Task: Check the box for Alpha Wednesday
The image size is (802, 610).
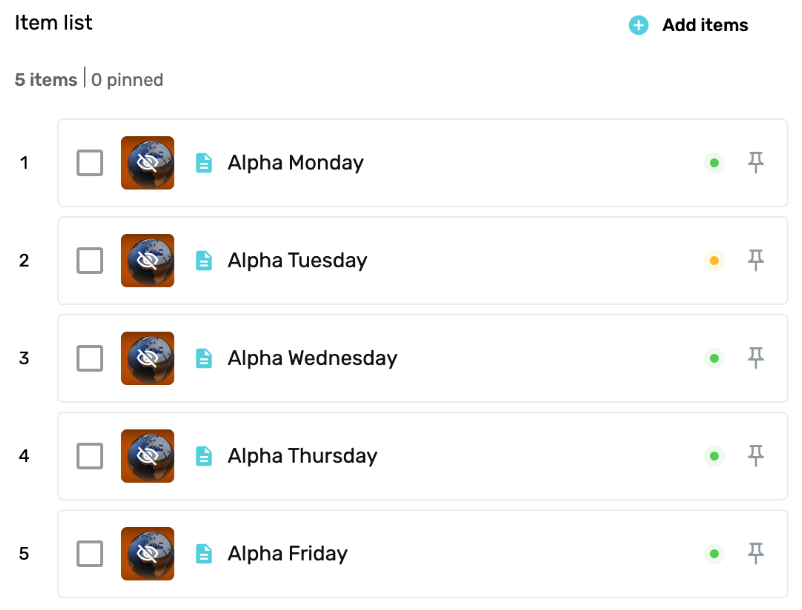Action: pos(90,358)
